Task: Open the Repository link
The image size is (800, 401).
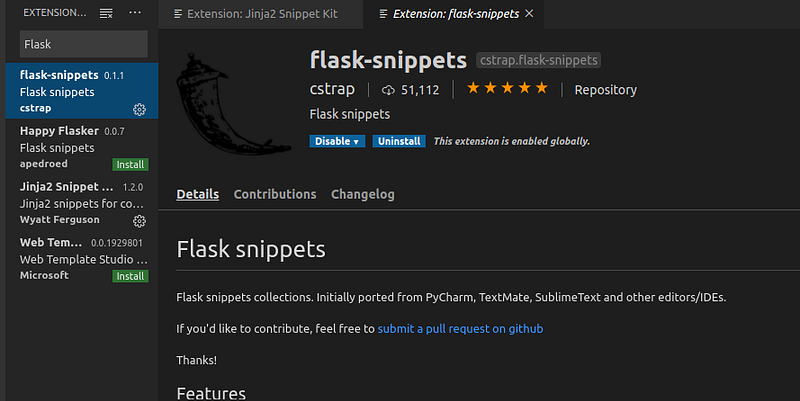Action: pos(606,90)
